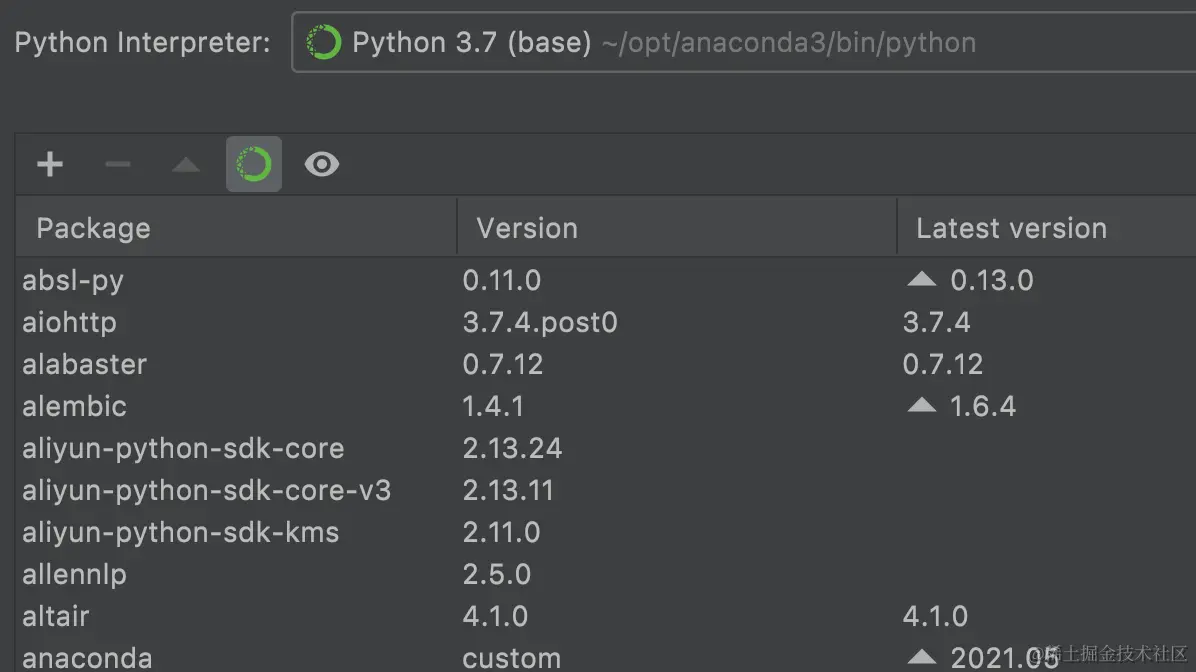
Task: Click the upgrade arrow in anaconda row
Action: tap(921, 658)
